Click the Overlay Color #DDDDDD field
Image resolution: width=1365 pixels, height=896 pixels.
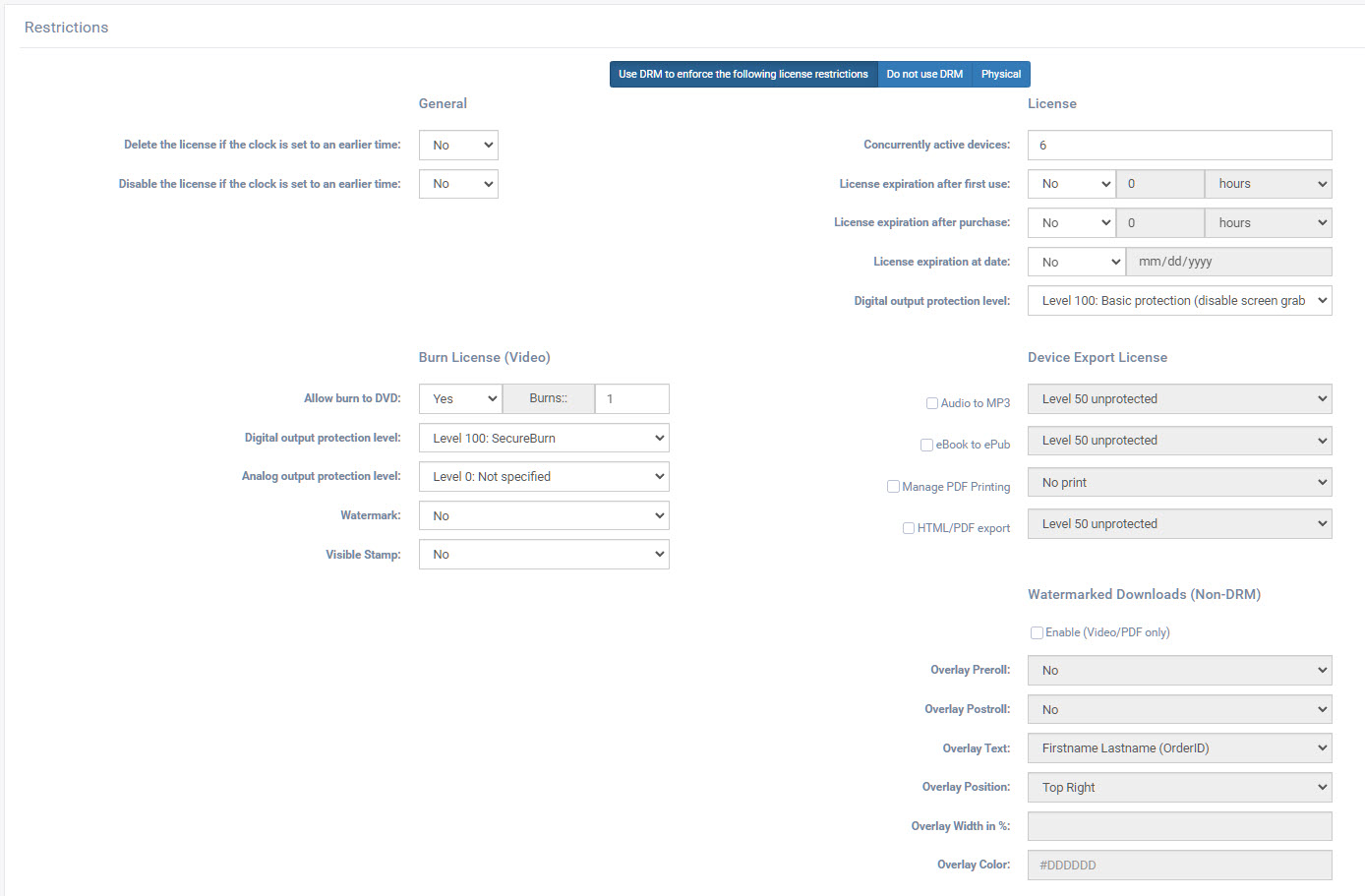(1179, 866)
